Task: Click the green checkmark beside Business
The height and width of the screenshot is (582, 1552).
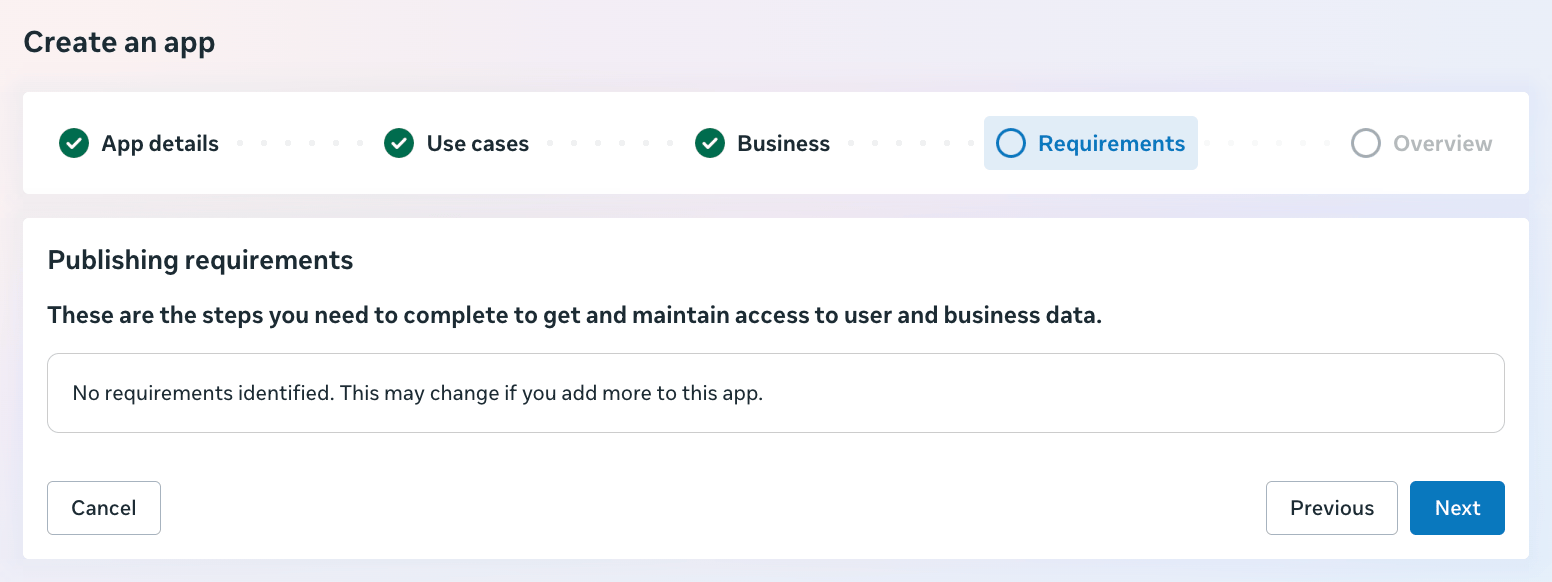Action: tap(710, 143)
